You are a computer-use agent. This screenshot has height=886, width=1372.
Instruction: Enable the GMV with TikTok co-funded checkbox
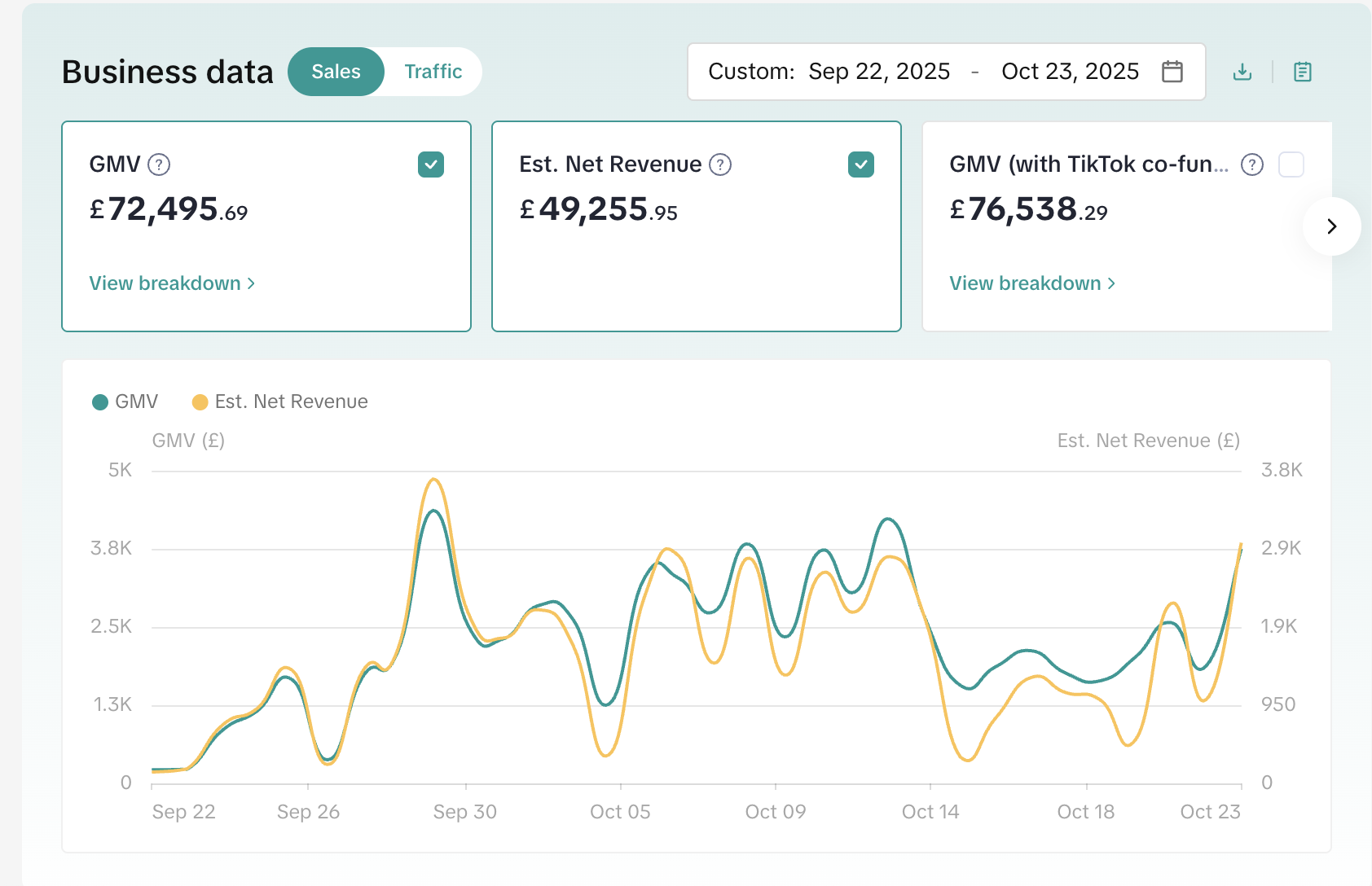click(x=1291, y=164)
